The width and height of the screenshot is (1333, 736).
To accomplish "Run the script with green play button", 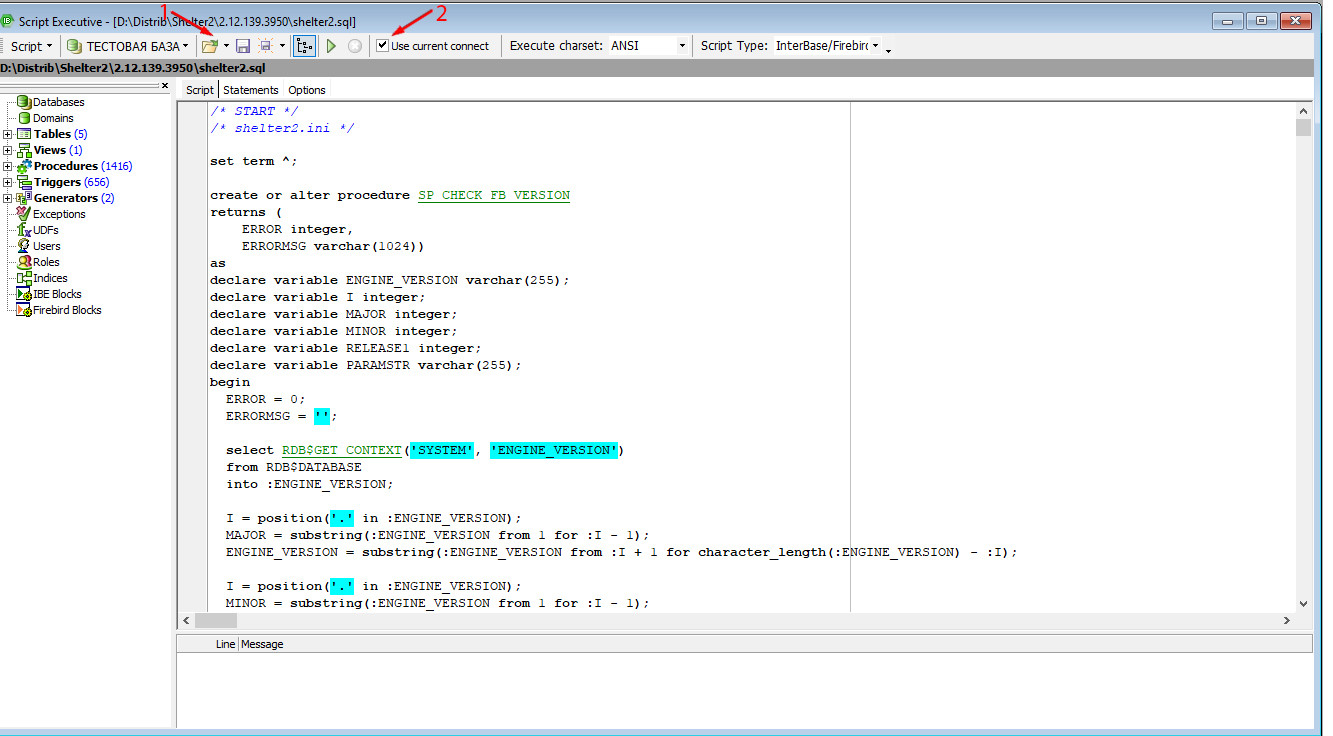I will pos(331,46).
